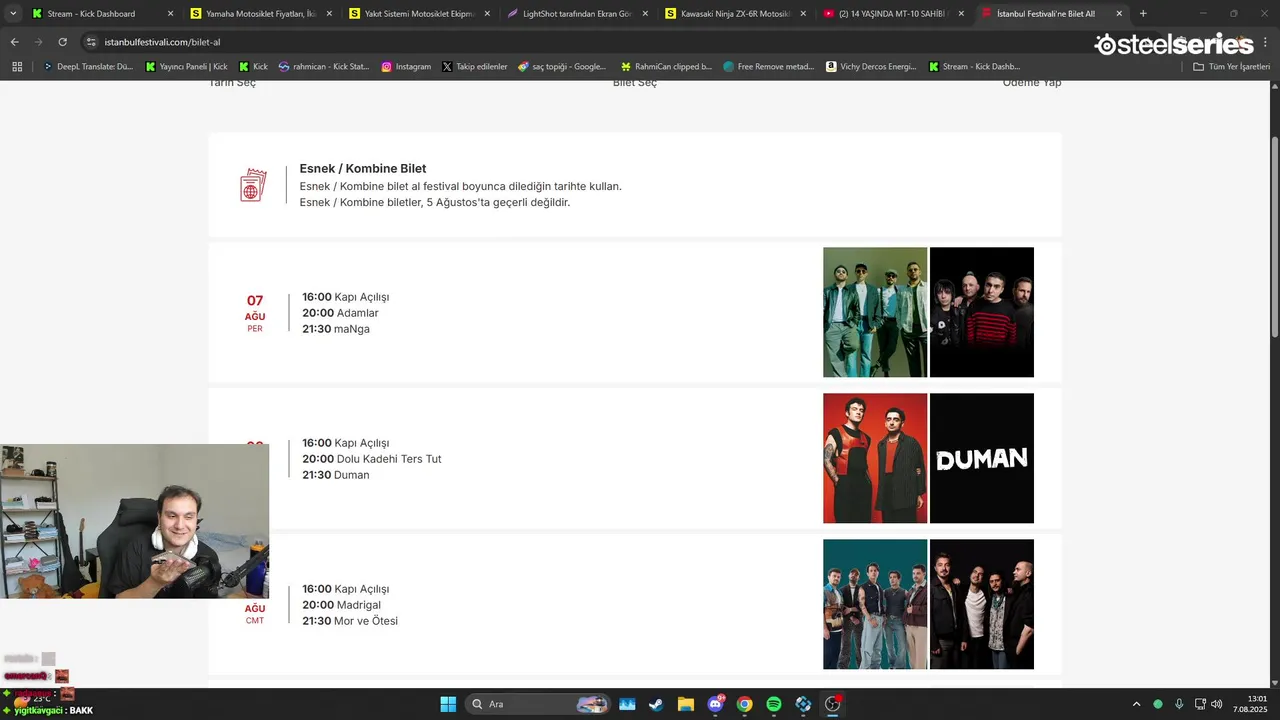The image size is (1280, 720).
Task: Open the RahmiCan clipped bookmark
Action: 666,67
